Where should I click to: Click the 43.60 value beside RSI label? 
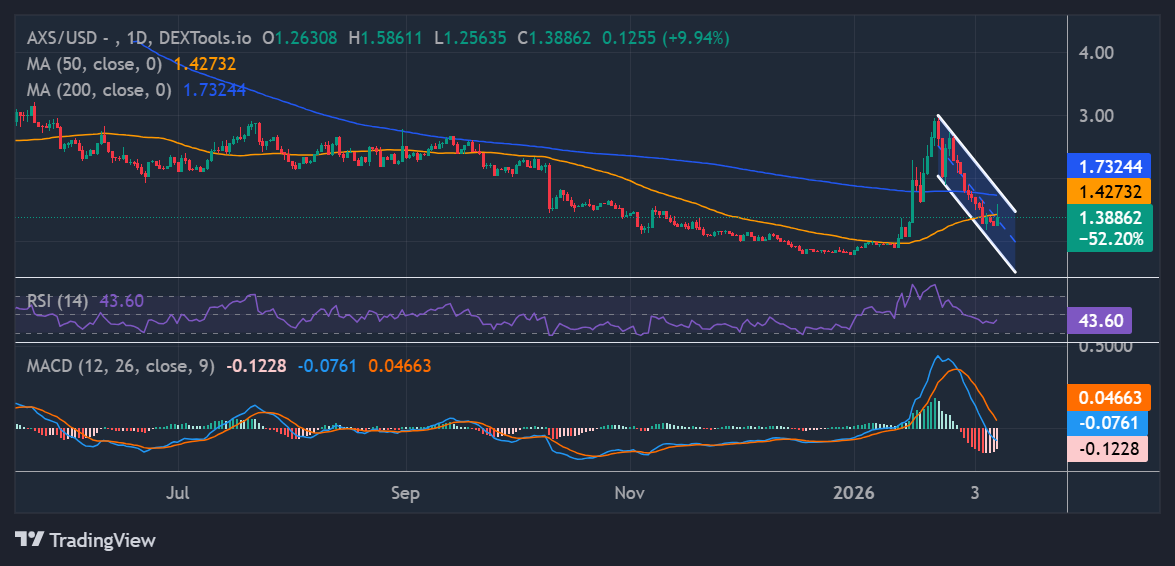coord(121,301)
